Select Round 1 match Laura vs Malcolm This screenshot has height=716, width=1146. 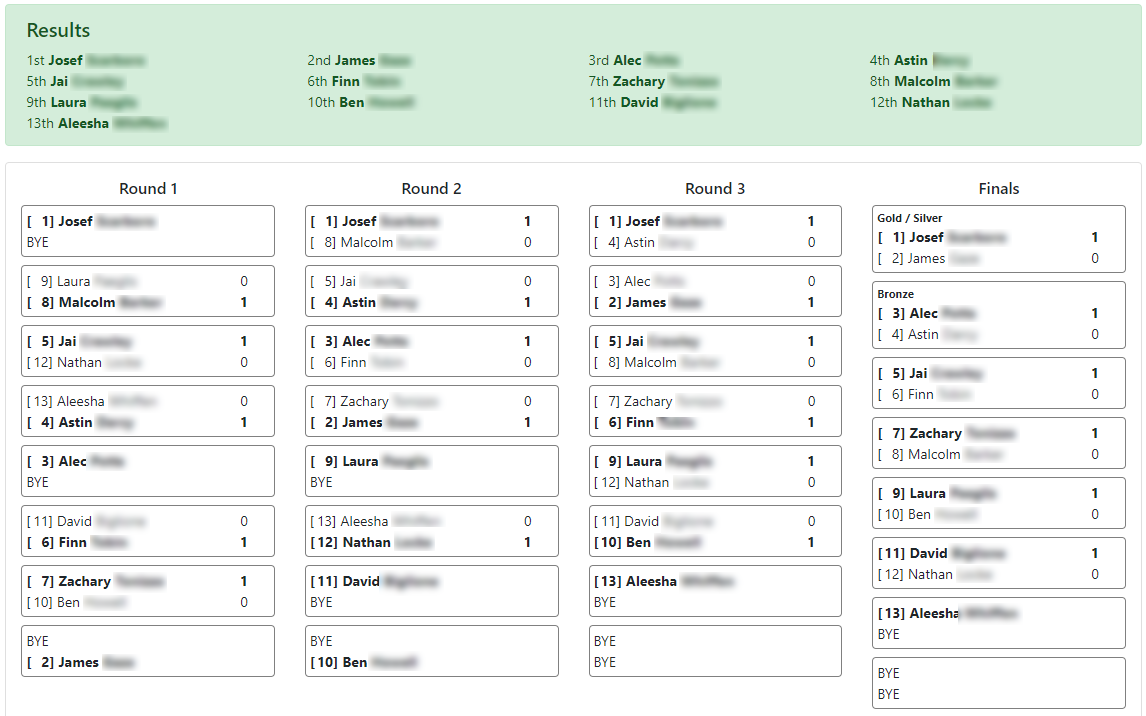click(x=148, y=292)
